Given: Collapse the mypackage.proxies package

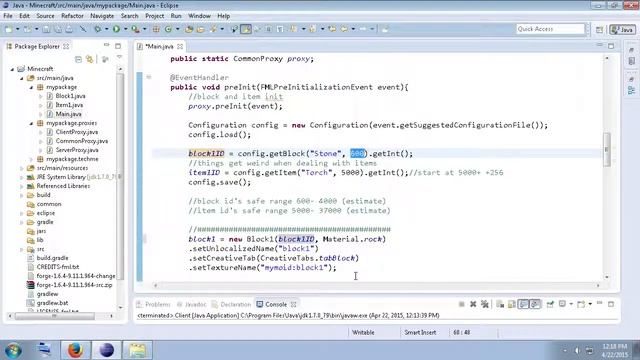Looking at the screenshot, I should click(31, 123).
